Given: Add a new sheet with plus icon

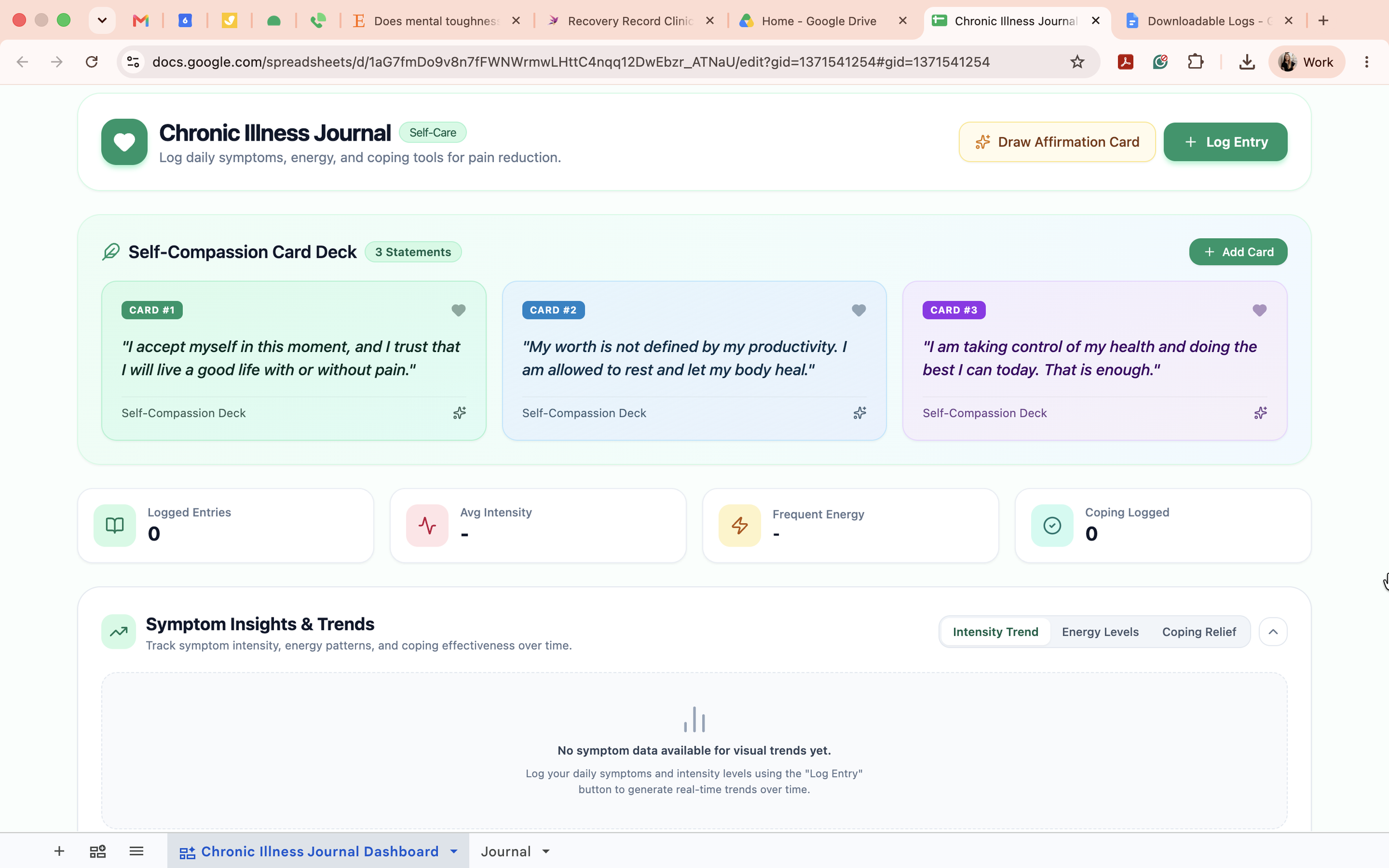Looking at the screenshot, I should click(x=59, y=851).
